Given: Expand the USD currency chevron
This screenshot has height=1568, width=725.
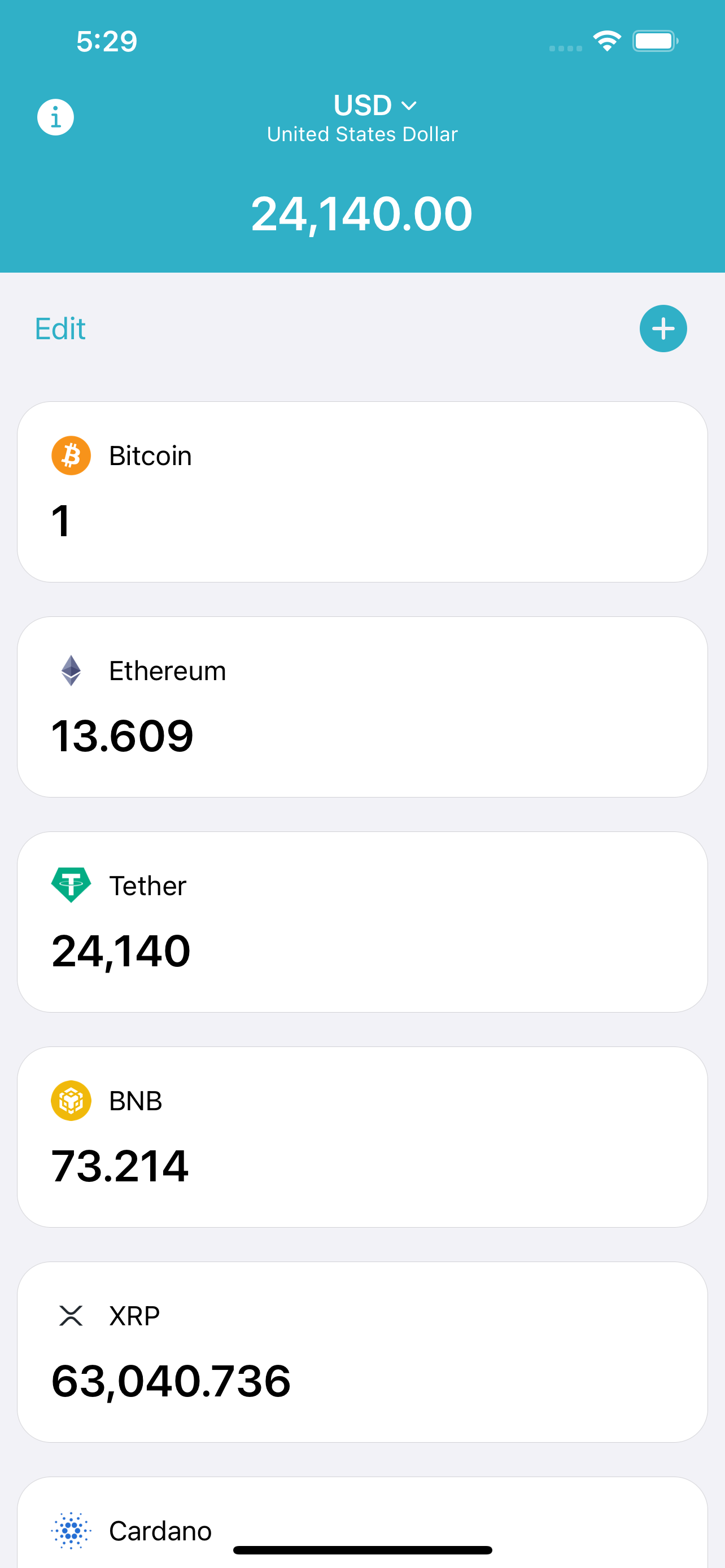Looking at the screenshot, I should pyautogui.click(x=410, y=106).
